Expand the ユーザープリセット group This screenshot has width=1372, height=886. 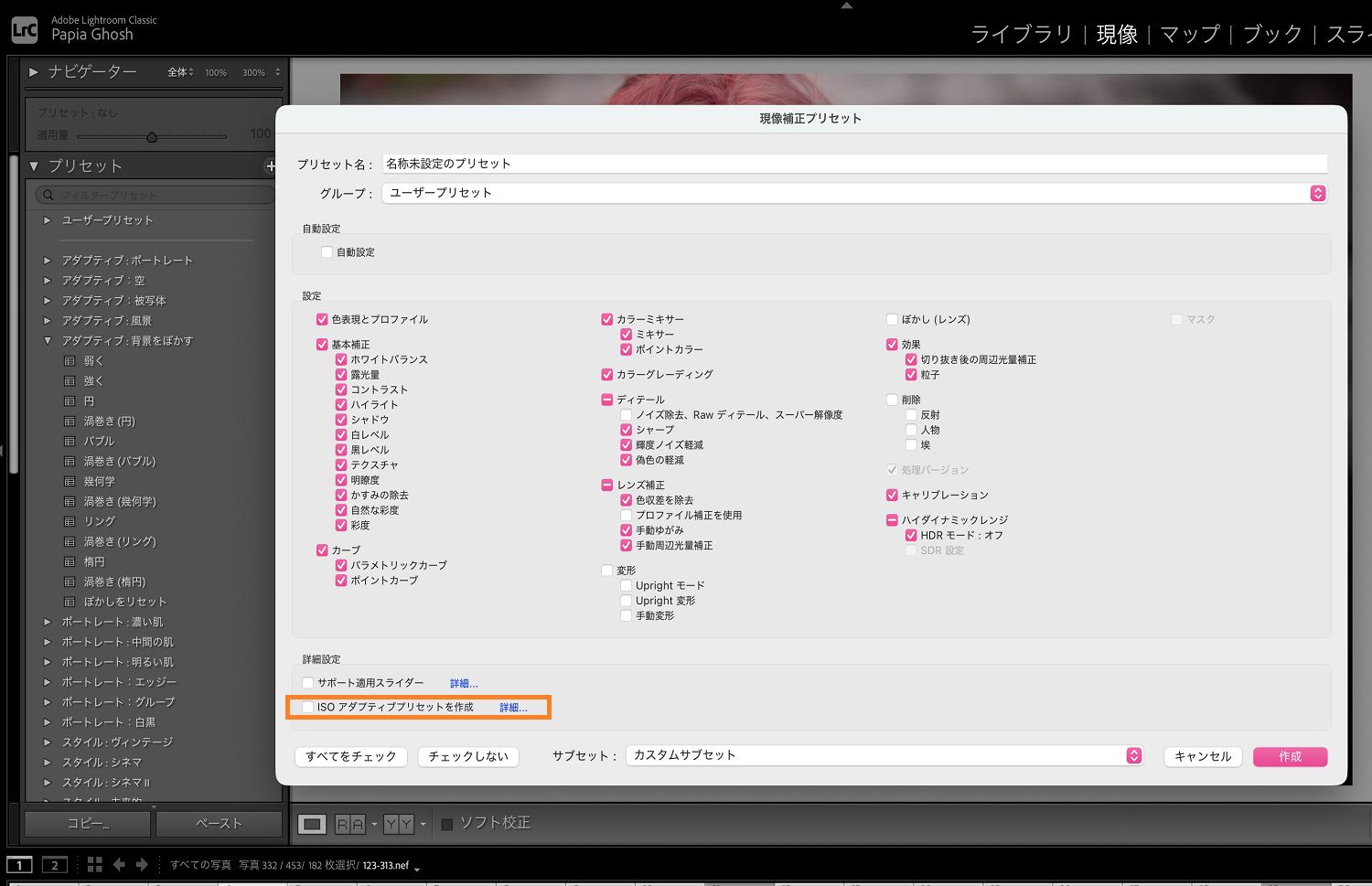48,219
